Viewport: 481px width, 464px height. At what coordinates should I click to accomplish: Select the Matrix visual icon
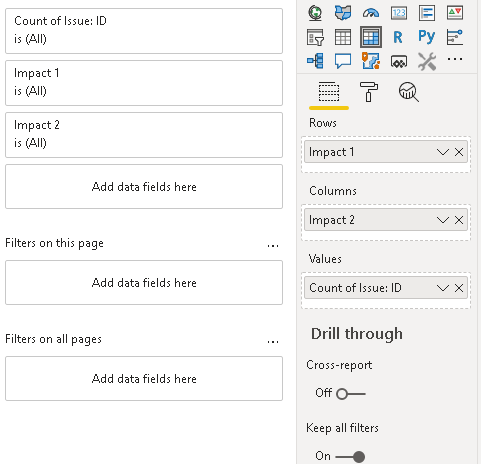click(371, 37)
